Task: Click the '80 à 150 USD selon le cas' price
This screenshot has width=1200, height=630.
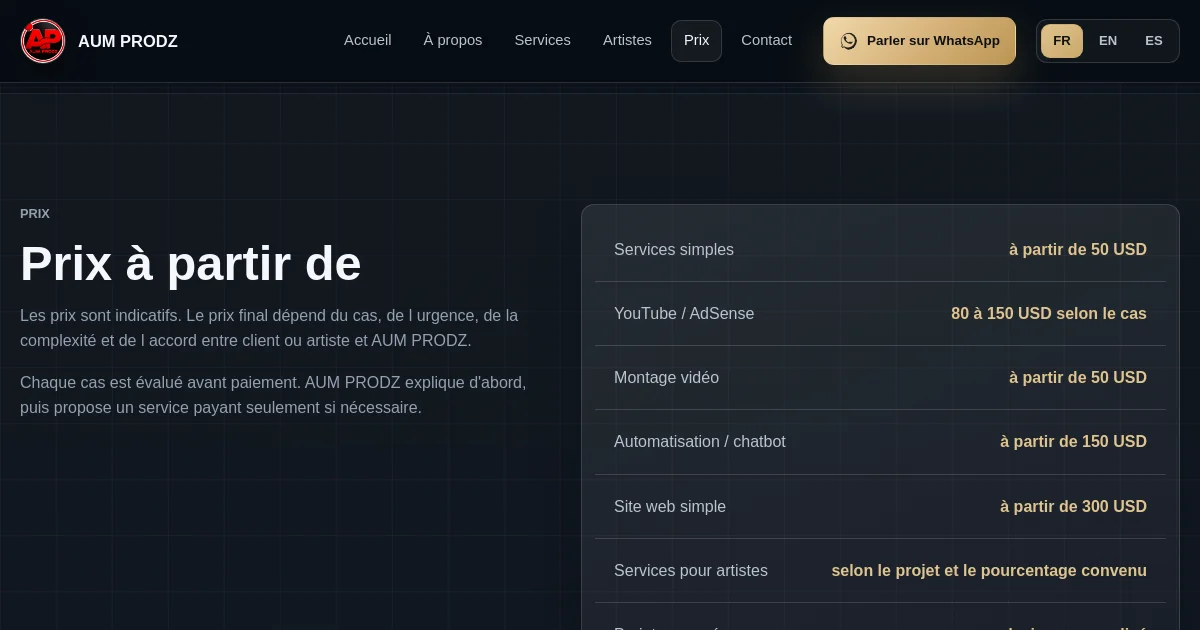Action: (x=1049, y=314)
